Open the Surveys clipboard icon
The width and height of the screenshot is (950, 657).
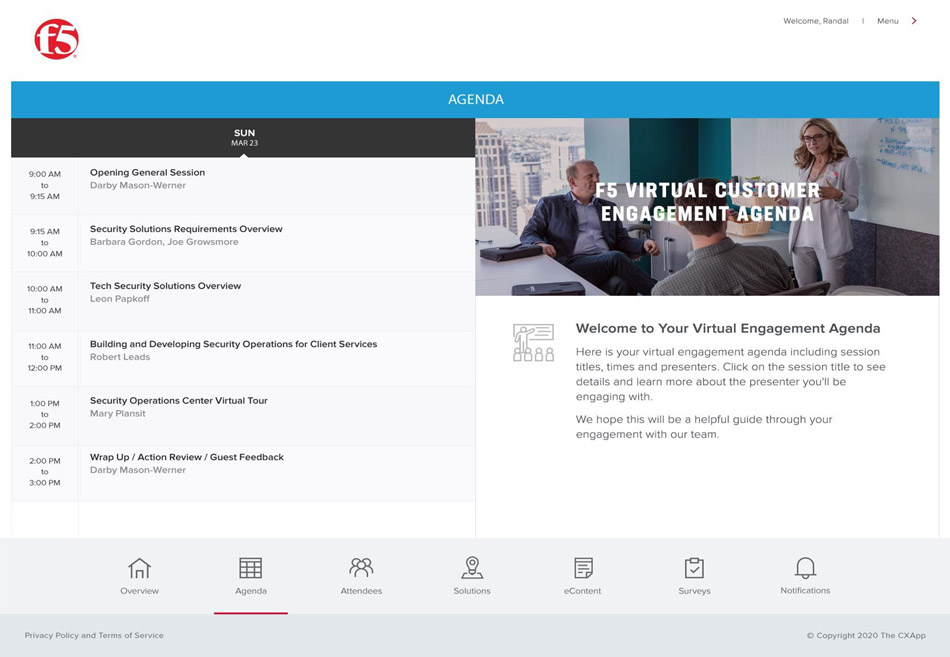point(694,568)
